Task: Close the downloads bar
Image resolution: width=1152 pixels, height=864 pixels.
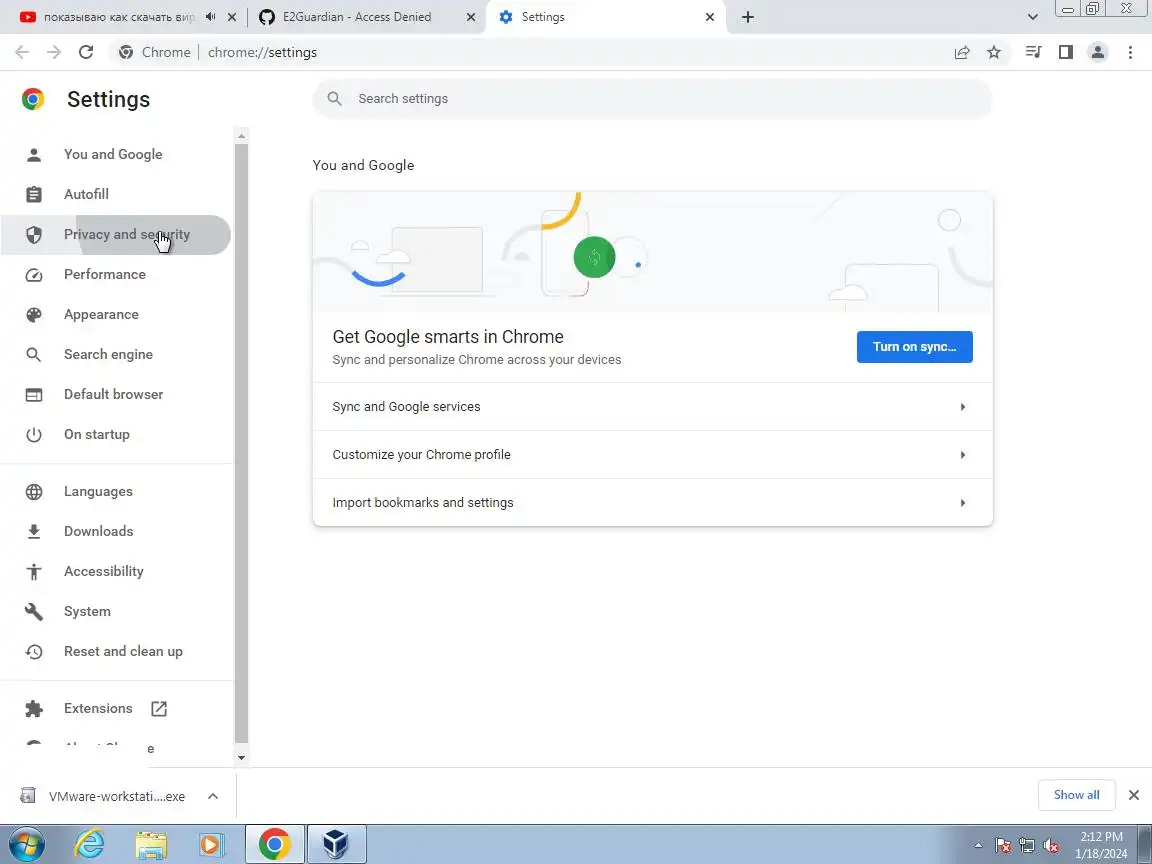Action: pos(1134,795)
